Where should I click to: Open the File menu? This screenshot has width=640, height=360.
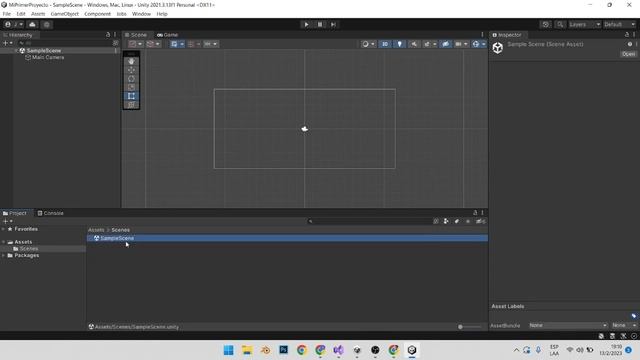(7, 14)
